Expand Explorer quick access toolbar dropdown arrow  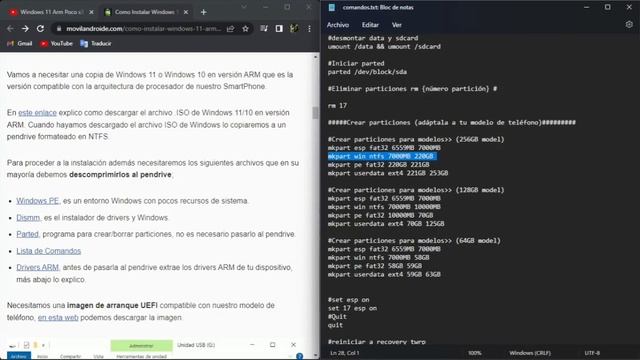tap(43, 345)
